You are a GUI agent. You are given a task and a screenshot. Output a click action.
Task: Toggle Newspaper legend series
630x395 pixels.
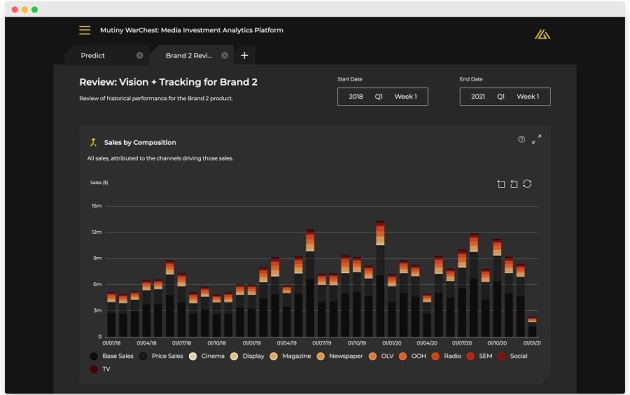click(340, 356)
